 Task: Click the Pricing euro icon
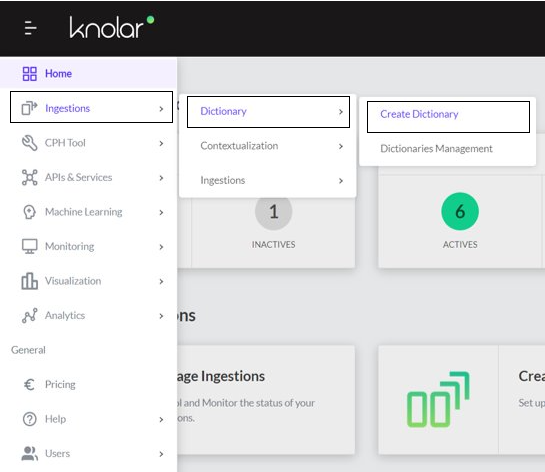click(30, 384)
